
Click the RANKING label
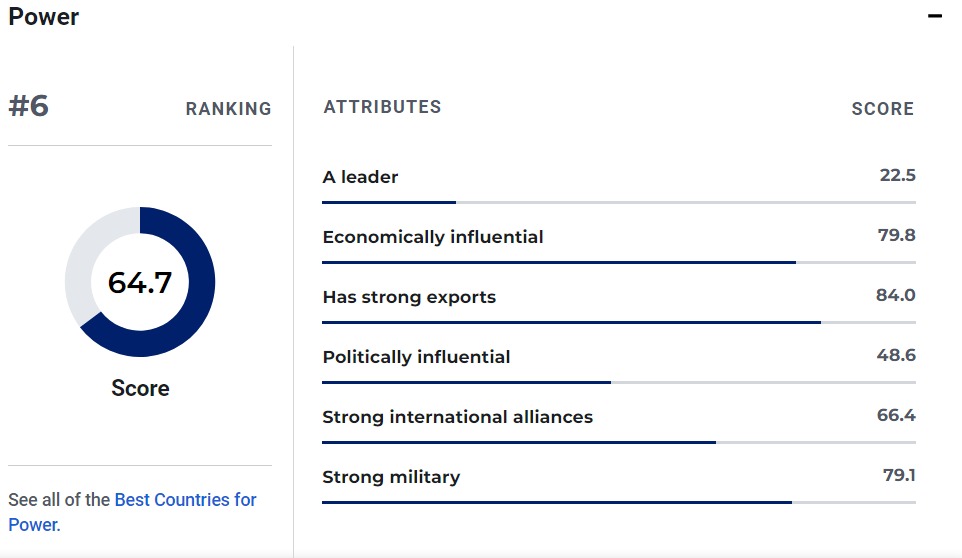[x=228, y=109]
